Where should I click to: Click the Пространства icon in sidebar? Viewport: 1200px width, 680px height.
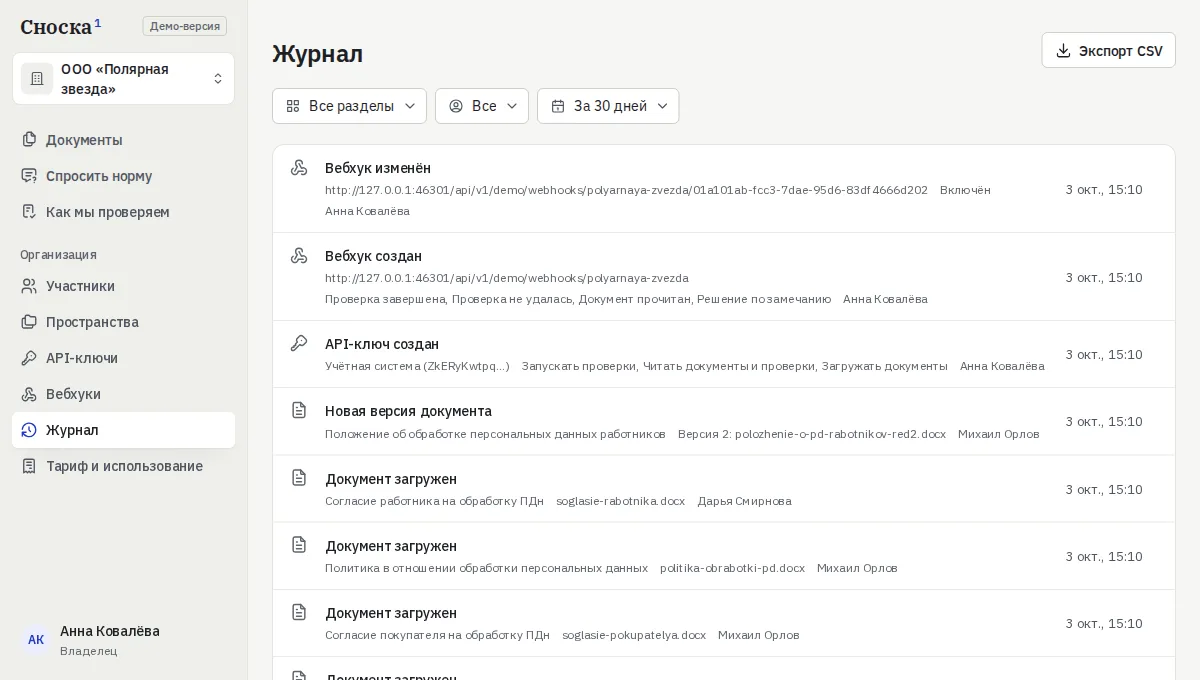click(x=29, y=322)
